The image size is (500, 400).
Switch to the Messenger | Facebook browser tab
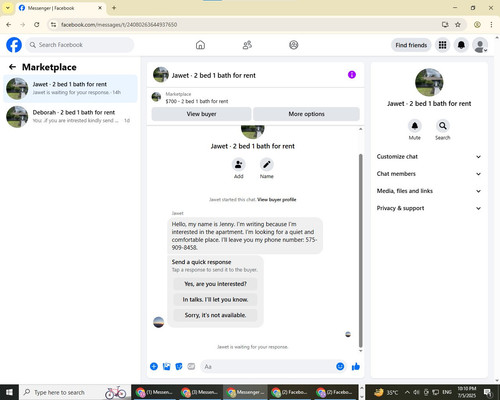61,8
